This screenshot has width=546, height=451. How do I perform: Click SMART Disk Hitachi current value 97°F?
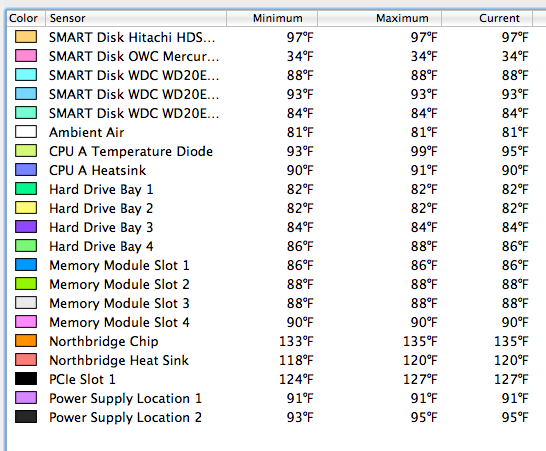pyautogui.click(x=515, y=37)
